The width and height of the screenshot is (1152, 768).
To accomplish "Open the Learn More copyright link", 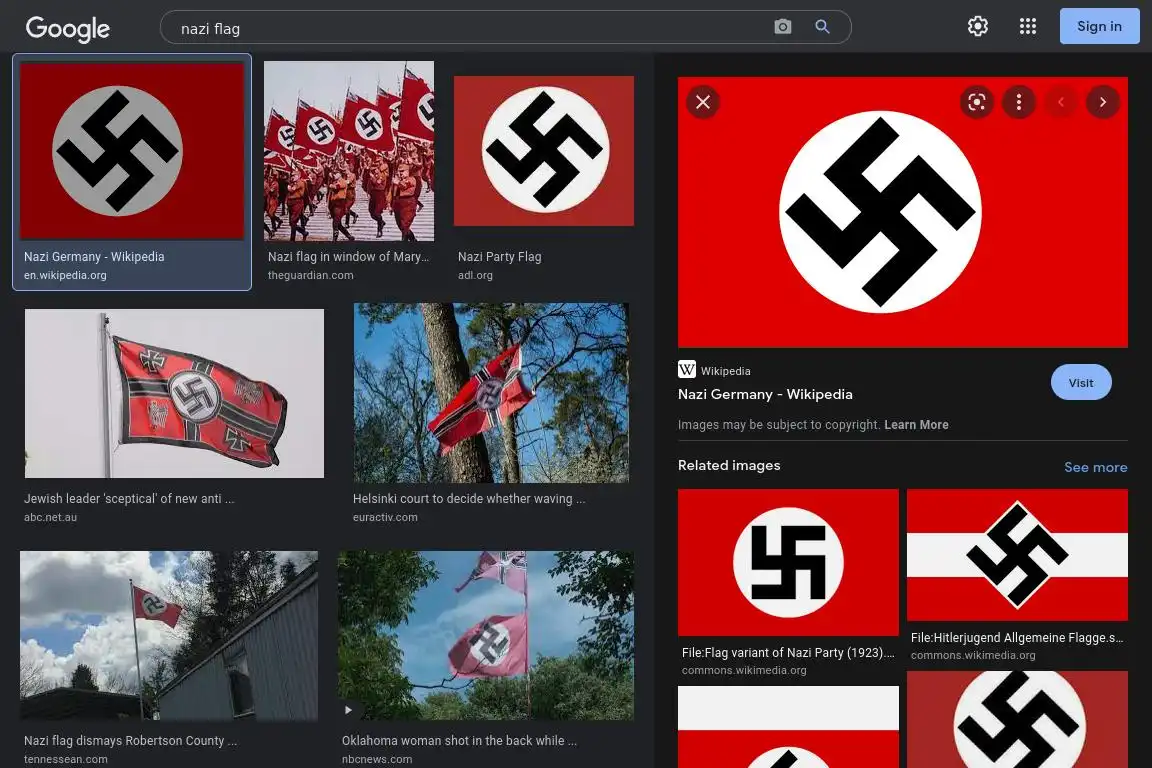I will (x=916, y=425).
